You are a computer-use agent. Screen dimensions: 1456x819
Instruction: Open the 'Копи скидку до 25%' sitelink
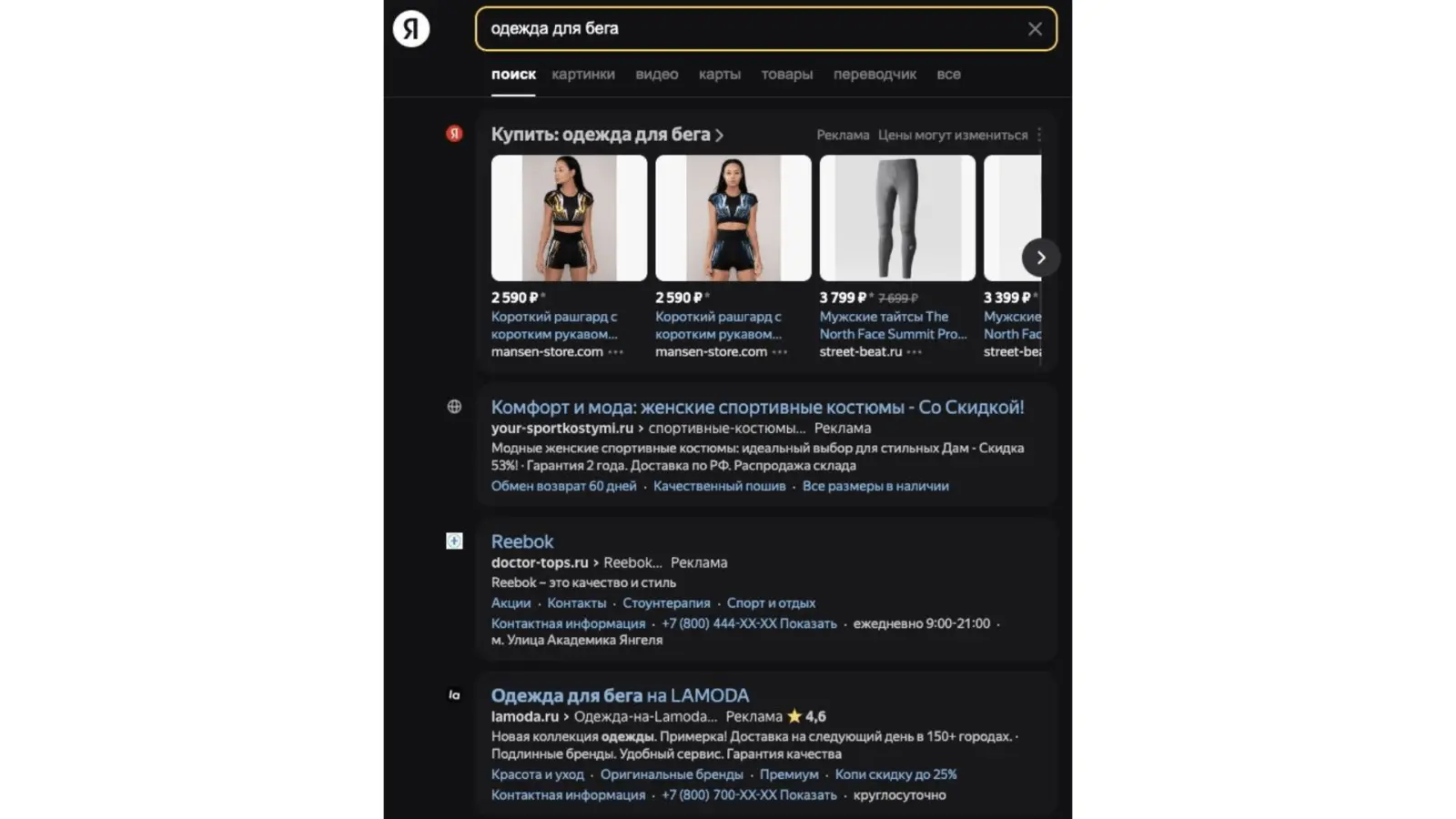[896, 774]
